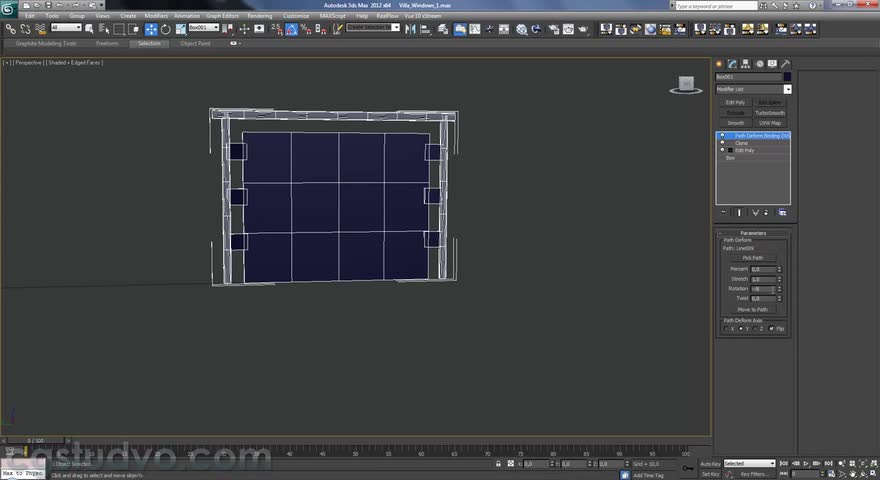
Task: Click the Select and Link icon
Action: tap(11, 29)
